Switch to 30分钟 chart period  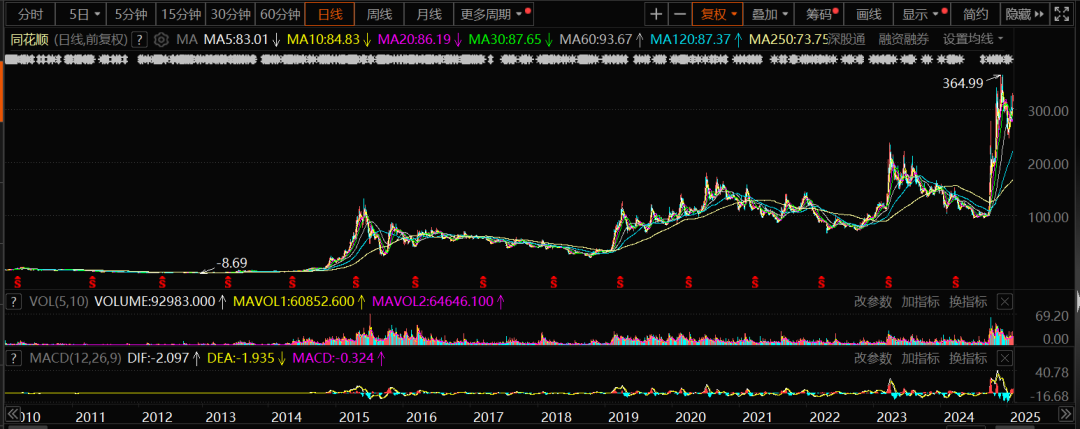click(231, 14)
